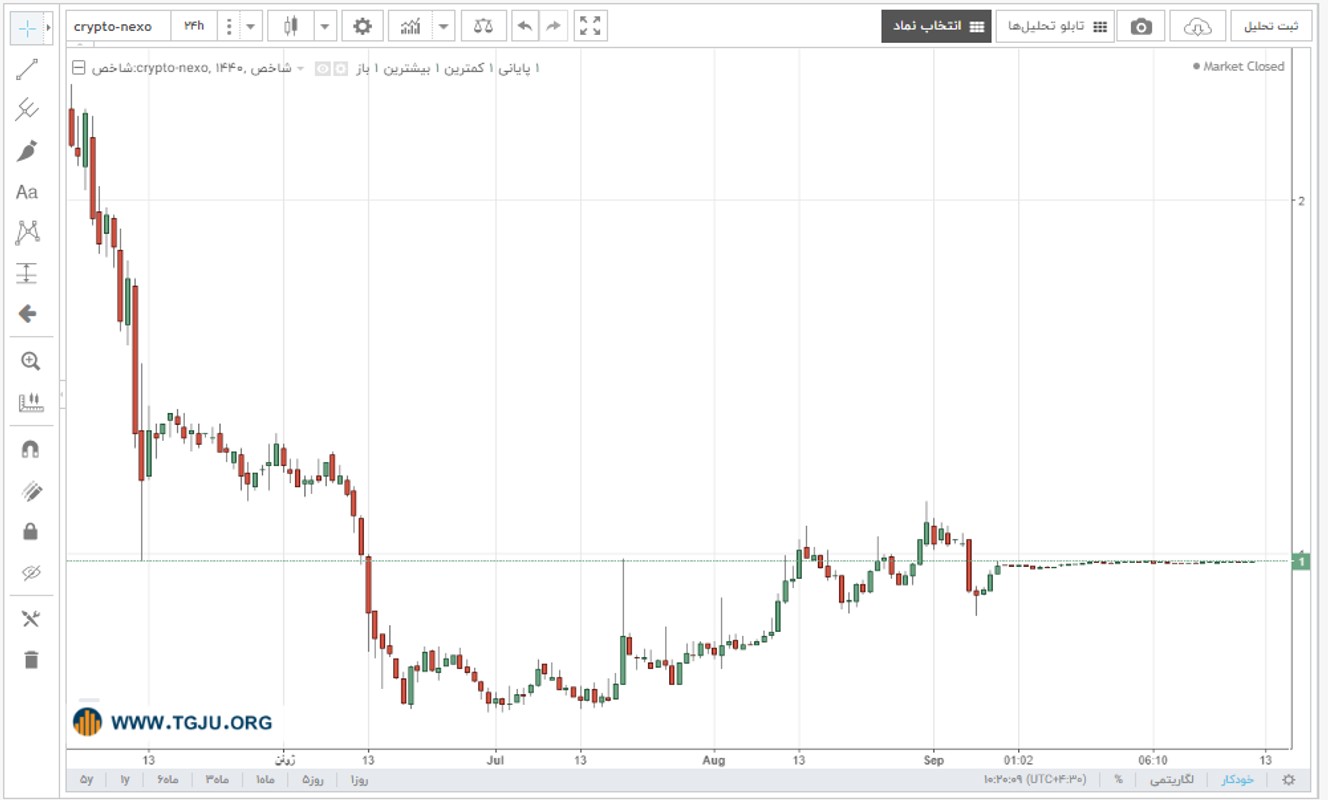Click the trash remove drawings icon
The height and width of the screenshot is (800, 1328).
(30, 660)
